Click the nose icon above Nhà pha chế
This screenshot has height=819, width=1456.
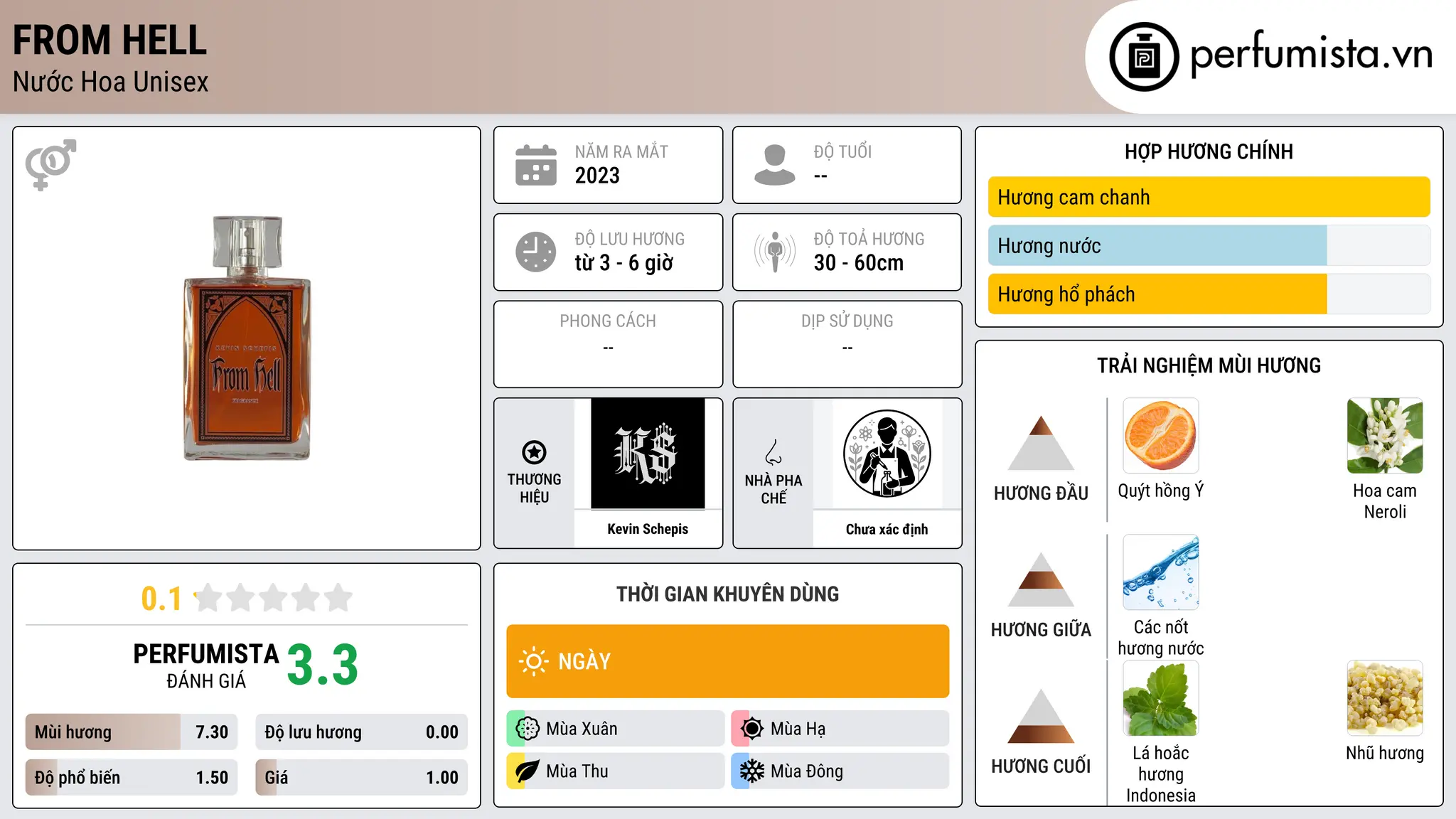click(773, 452)
